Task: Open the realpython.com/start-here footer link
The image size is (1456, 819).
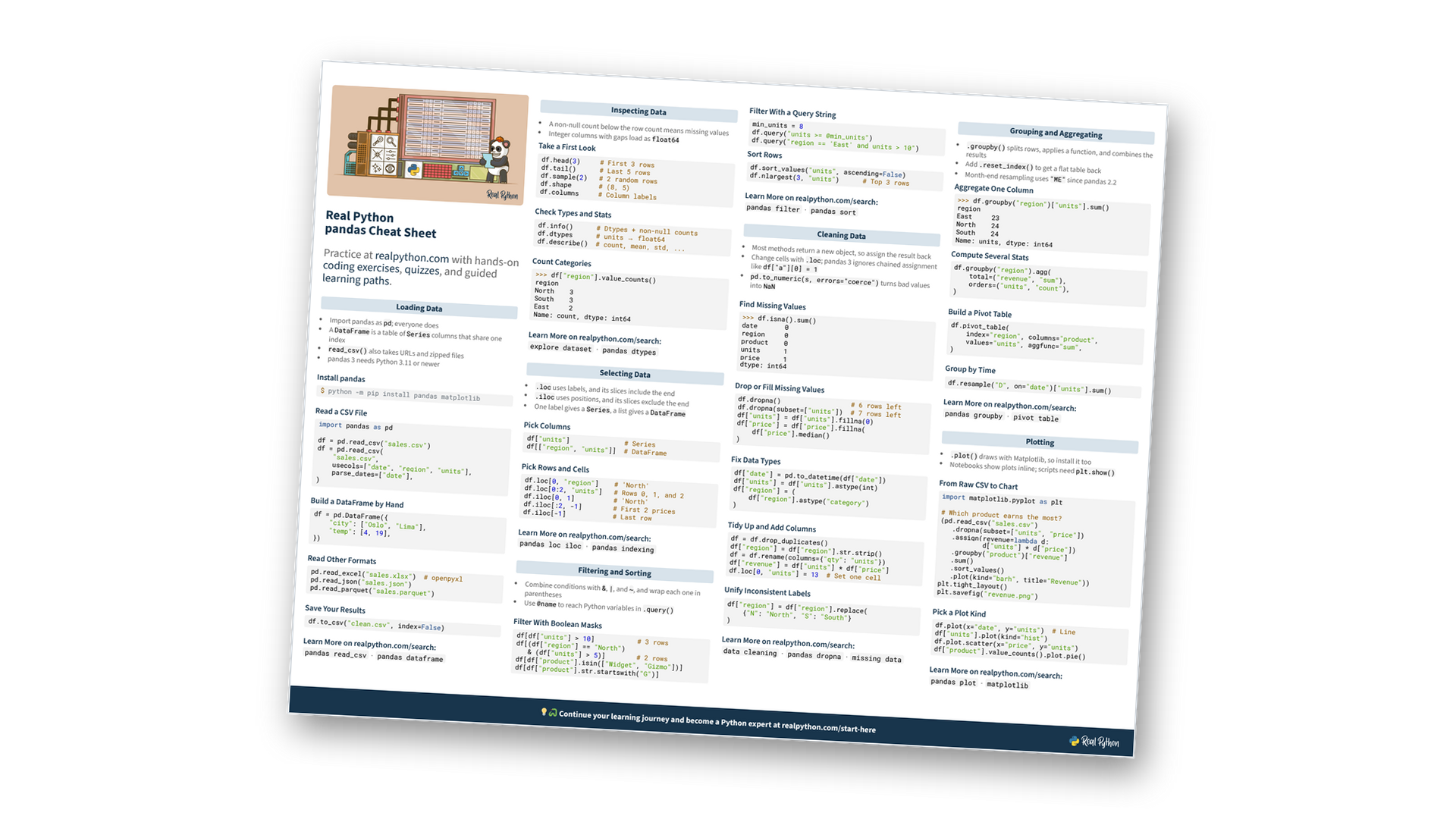Action: point(828,727)
